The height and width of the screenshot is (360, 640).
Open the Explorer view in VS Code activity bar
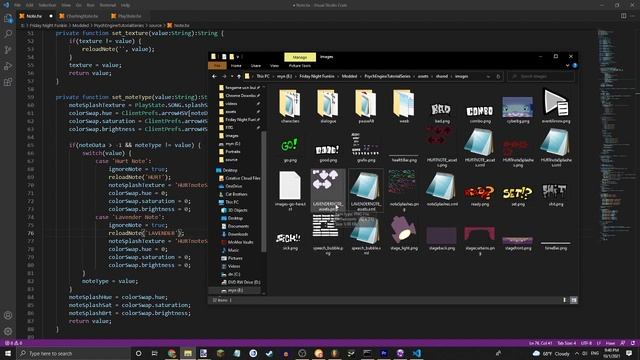coord(8,18)
